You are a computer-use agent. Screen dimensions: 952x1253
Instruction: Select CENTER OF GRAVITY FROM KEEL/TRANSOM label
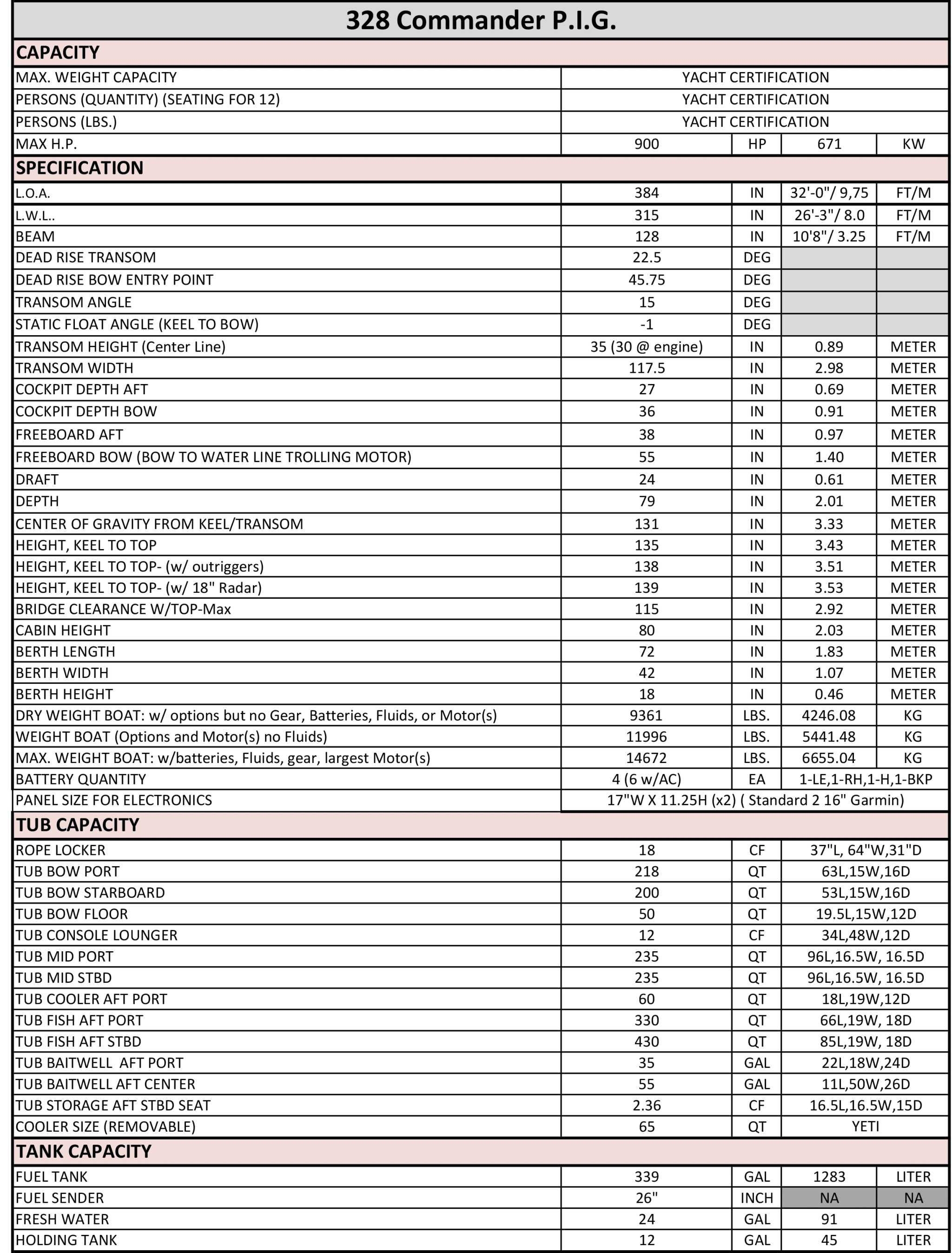159,524
